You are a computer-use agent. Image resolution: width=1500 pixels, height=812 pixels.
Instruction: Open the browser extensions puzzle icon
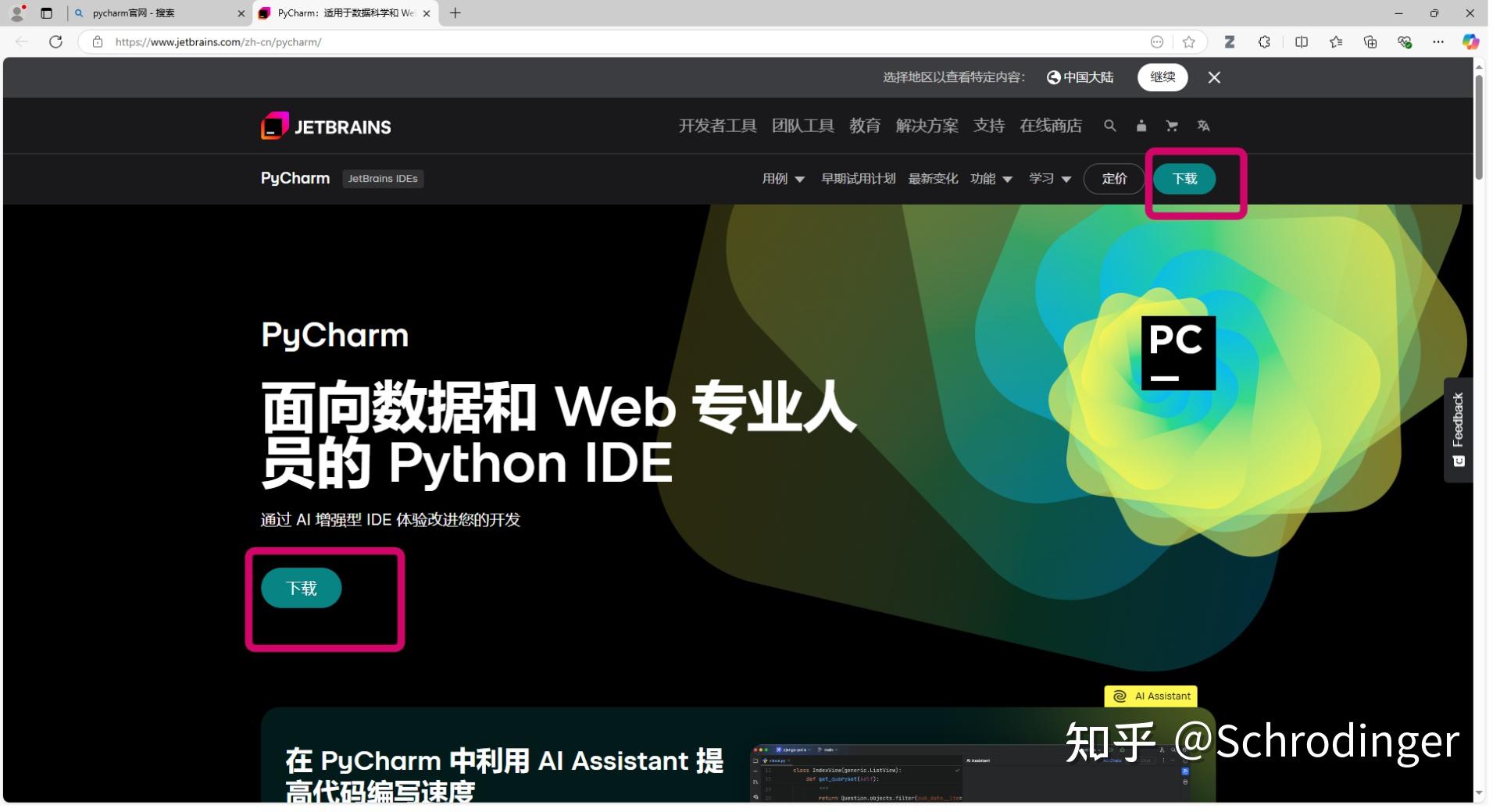tap(1264, 41)
